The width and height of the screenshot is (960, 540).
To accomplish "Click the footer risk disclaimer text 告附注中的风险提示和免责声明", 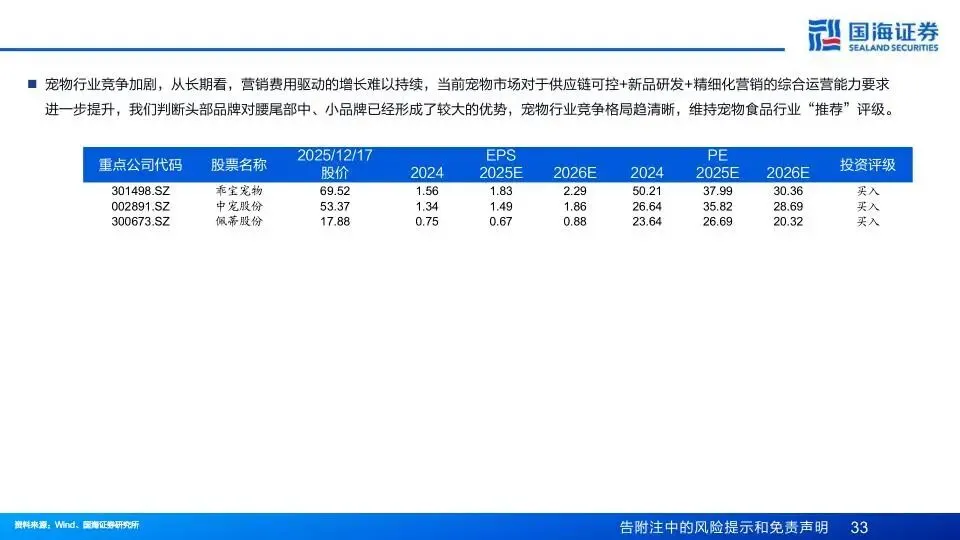I will click(724, 527).
